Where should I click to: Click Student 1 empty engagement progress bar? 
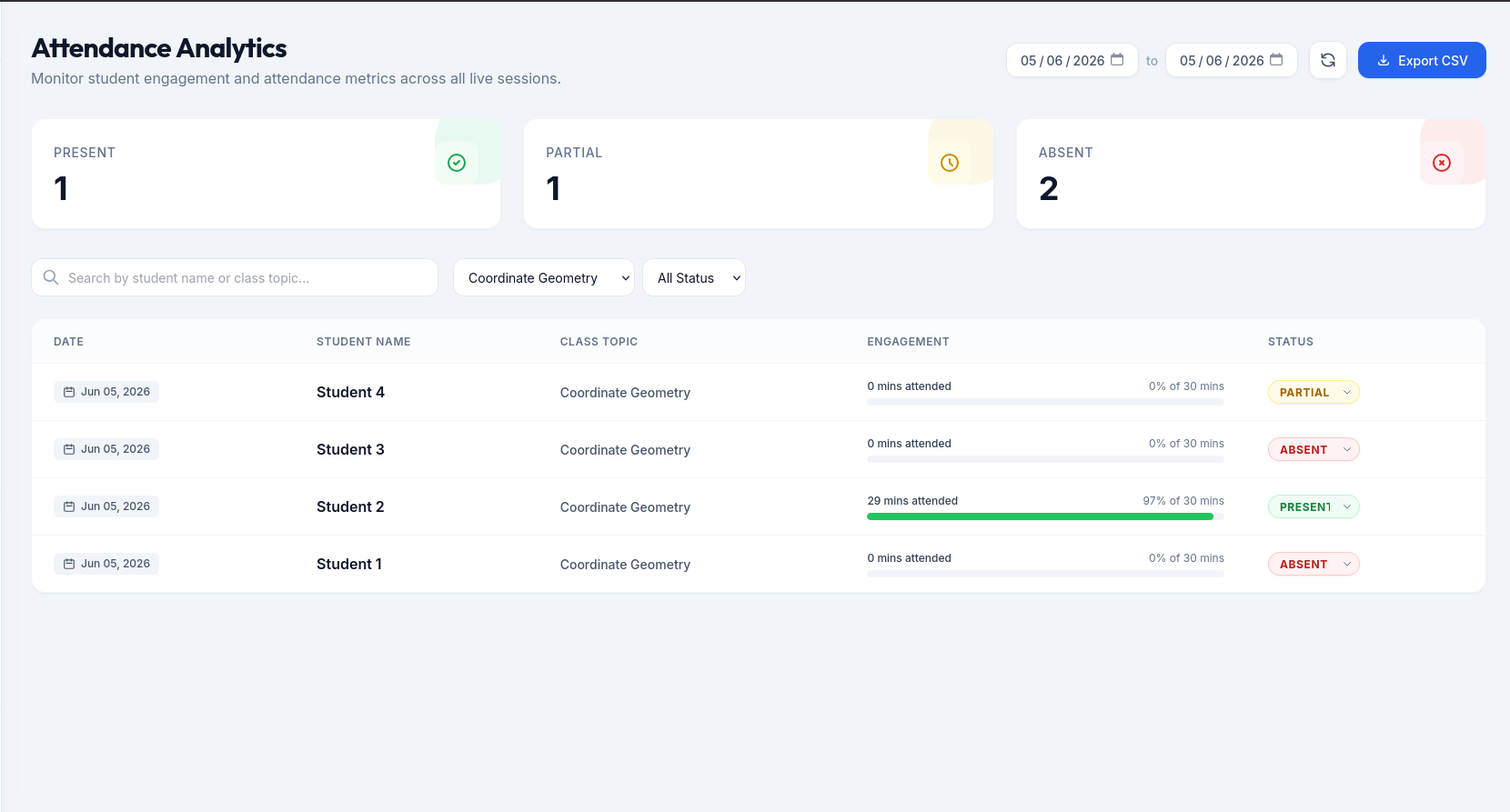click(1045, 574)
